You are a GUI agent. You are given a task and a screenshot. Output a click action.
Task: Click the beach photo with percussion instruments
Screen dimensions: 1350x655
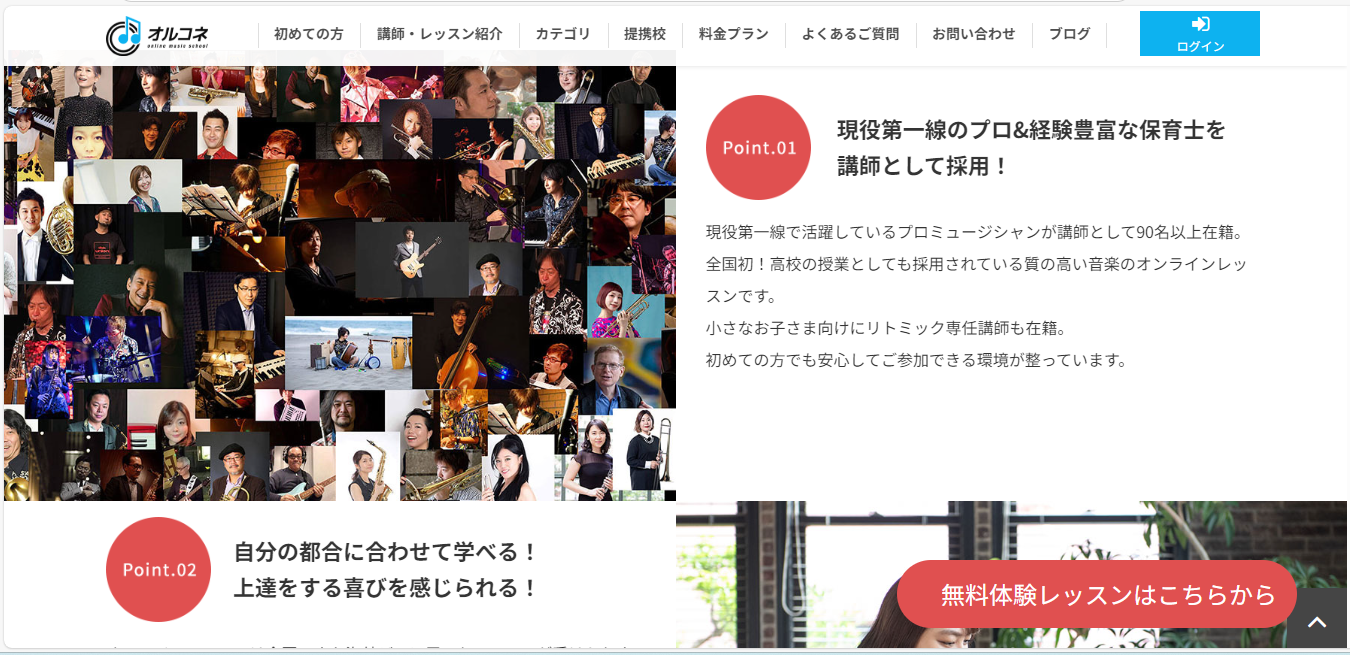pyautogui.click(x=348, y=352)
